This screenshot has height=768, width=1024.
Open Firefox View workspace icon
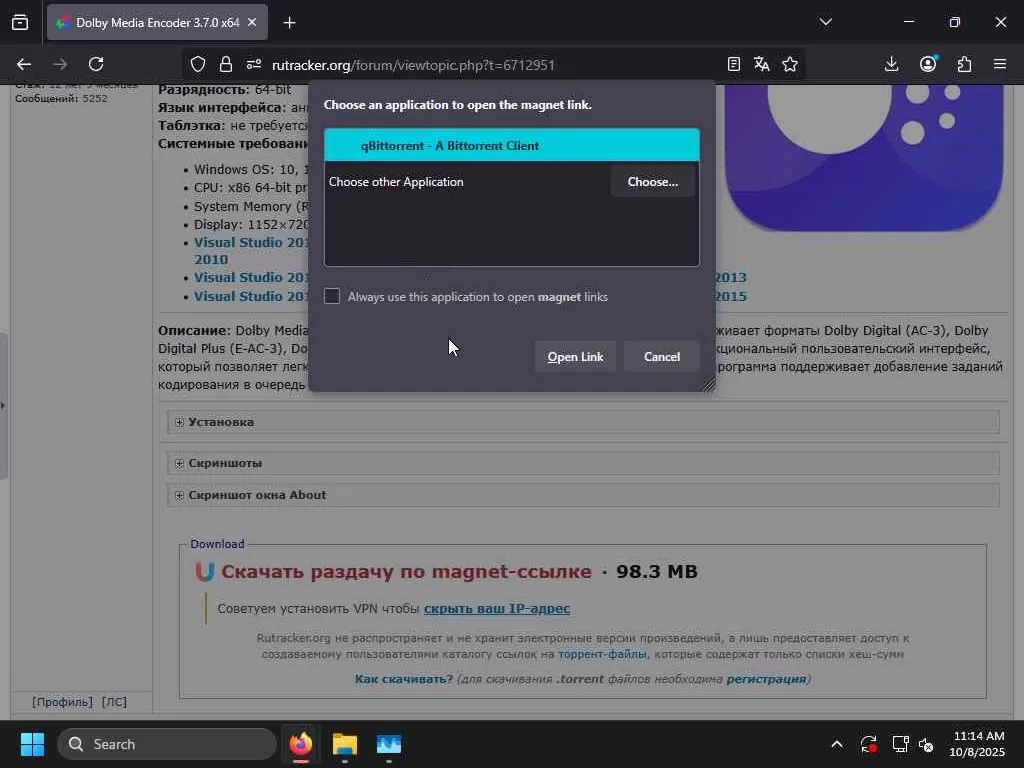(x=20, y=22)
